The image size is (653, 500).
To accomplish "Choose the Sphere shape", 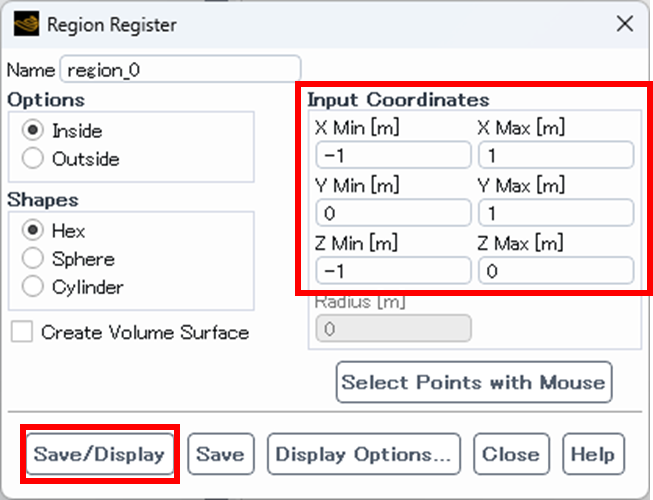I will tap(32, 258).
